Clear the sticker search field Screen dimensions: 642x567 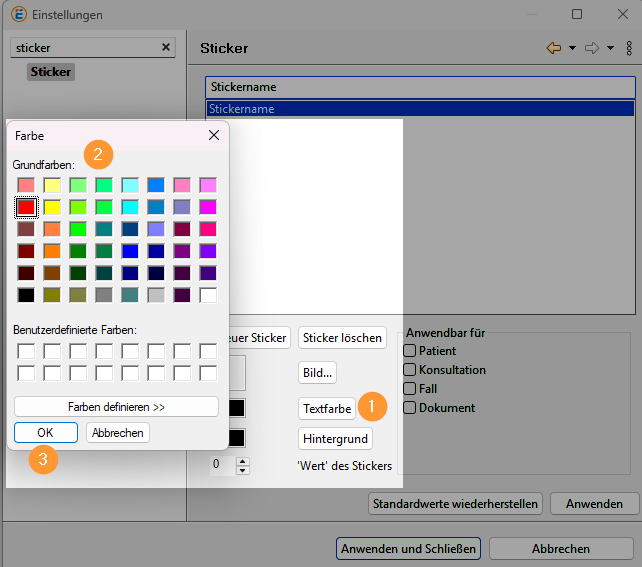pyautogui.click(x=166, y=47)
